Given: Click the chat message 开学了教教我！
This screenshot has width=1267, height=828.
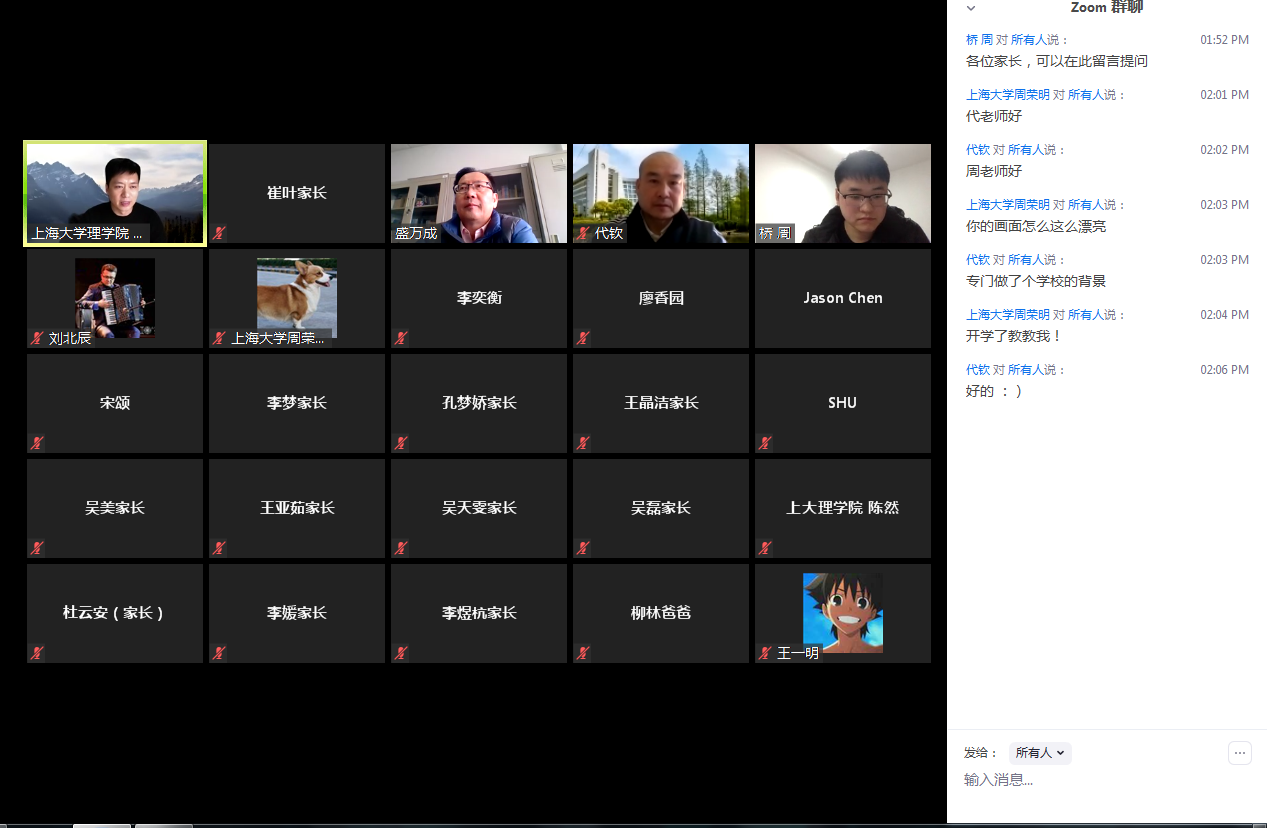Looking at the screenshot, I should [1014, 336].
